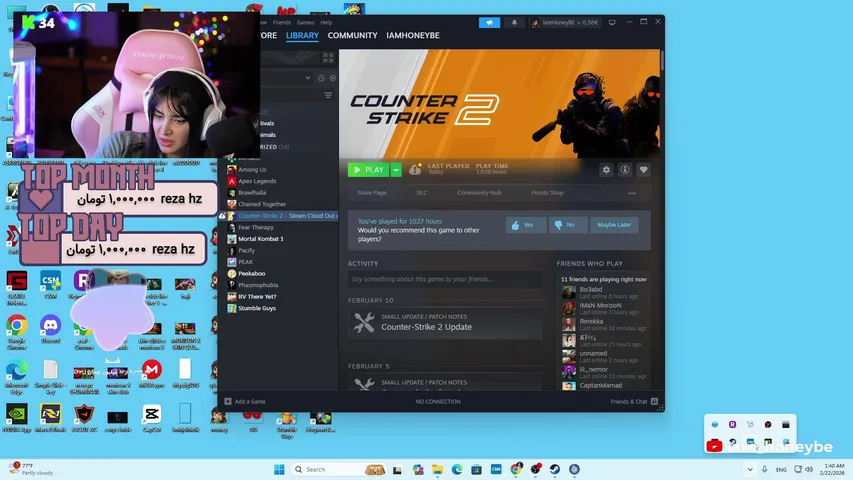This screenshot has height=480, width=853.
Task: Favorite Counter-Strike 2 with the heart icon
Action: pyautogui.click(x=644, y=170)
